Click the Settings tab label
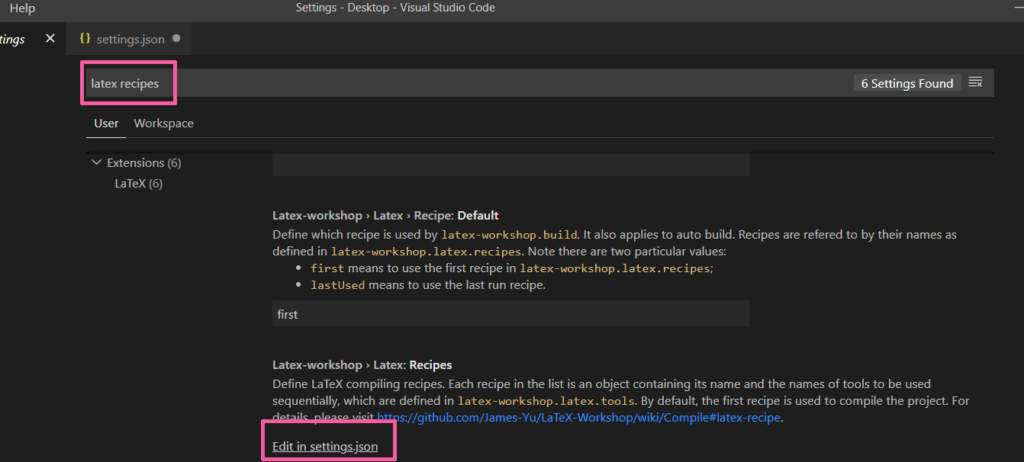 click(x=12, y=39)
